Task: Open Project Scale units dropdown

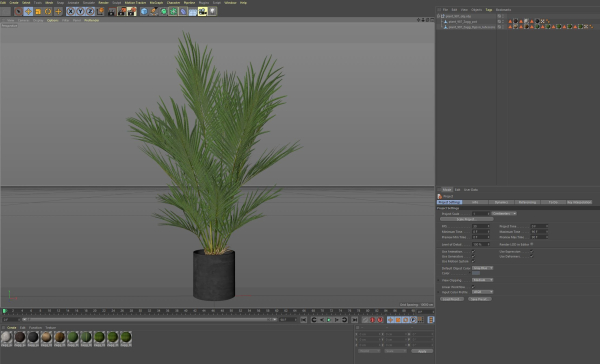Action: click(x=504, y=214)
